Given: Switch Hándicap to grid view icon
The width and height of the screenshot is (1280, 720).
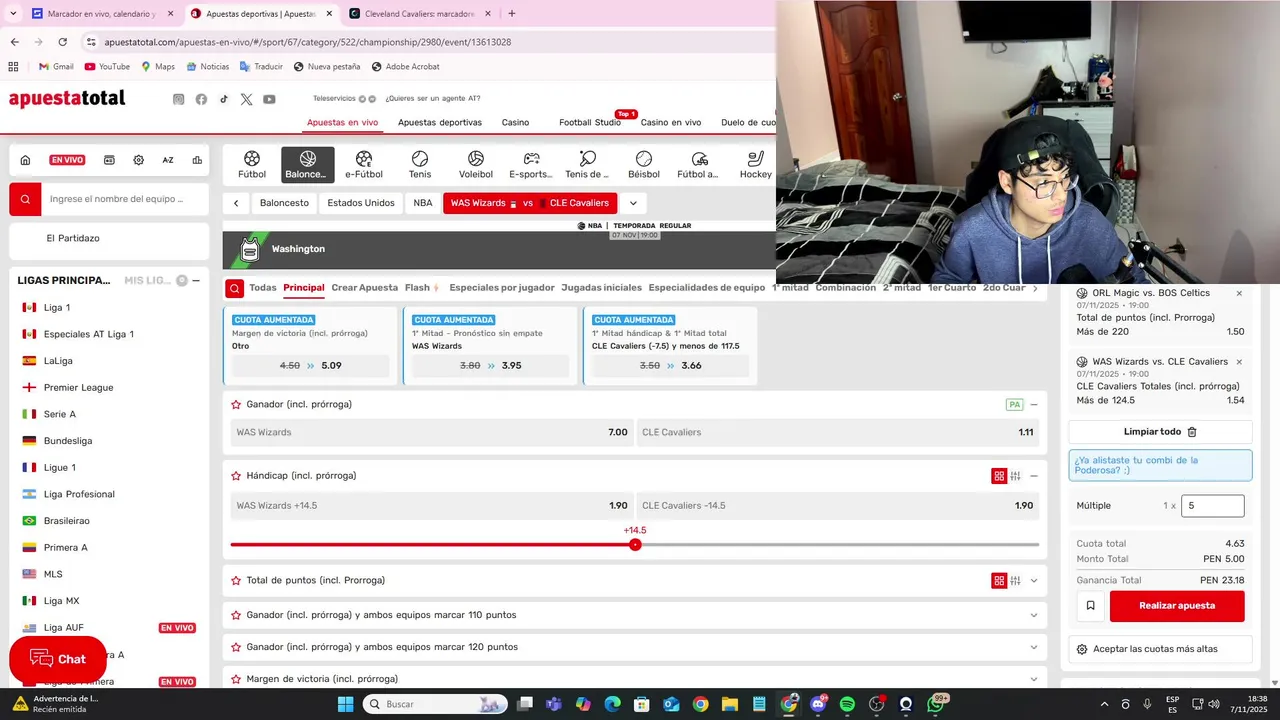Looking at the screenshot, I should [x=998, y=476].
